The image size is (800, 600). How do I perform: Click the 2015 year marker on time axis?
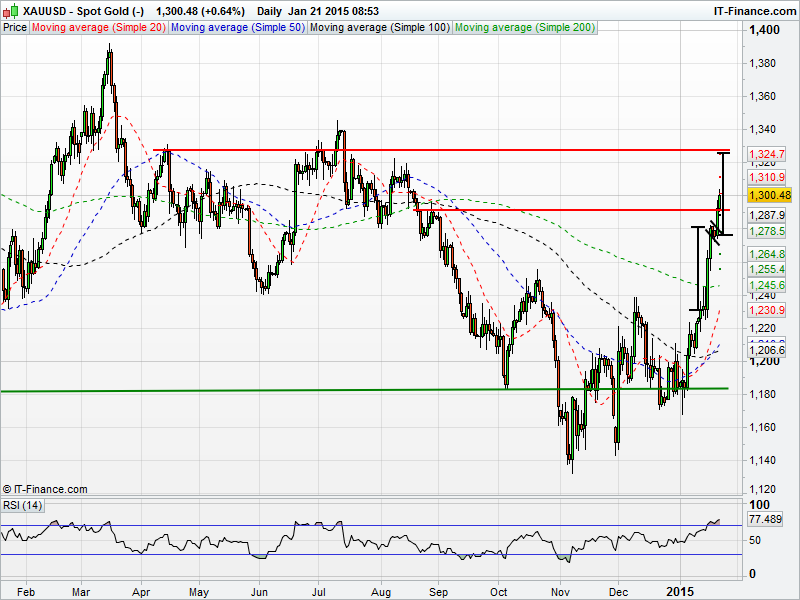680,591
